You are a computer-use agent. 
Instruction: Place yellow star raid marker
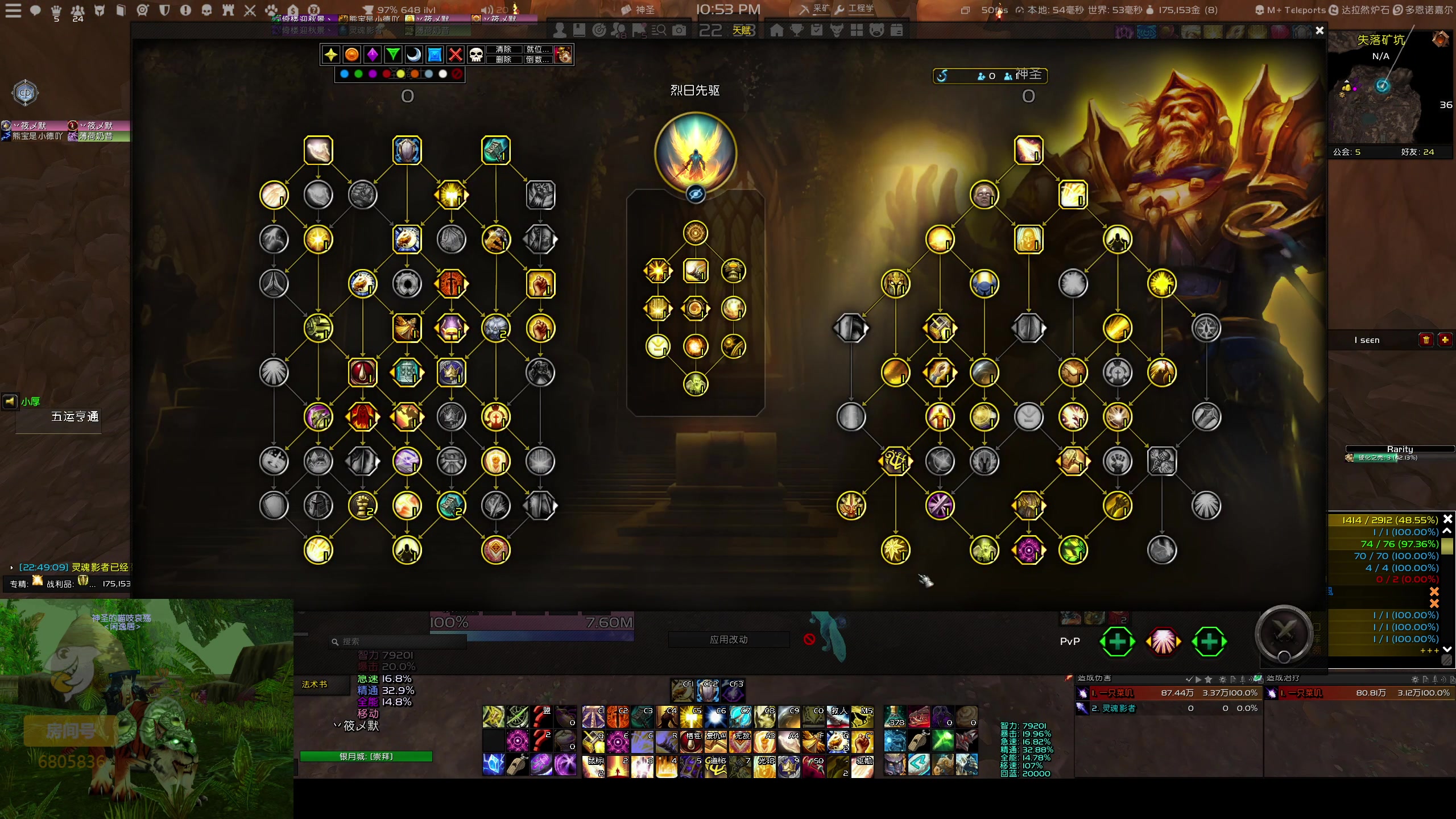point(330,55)
